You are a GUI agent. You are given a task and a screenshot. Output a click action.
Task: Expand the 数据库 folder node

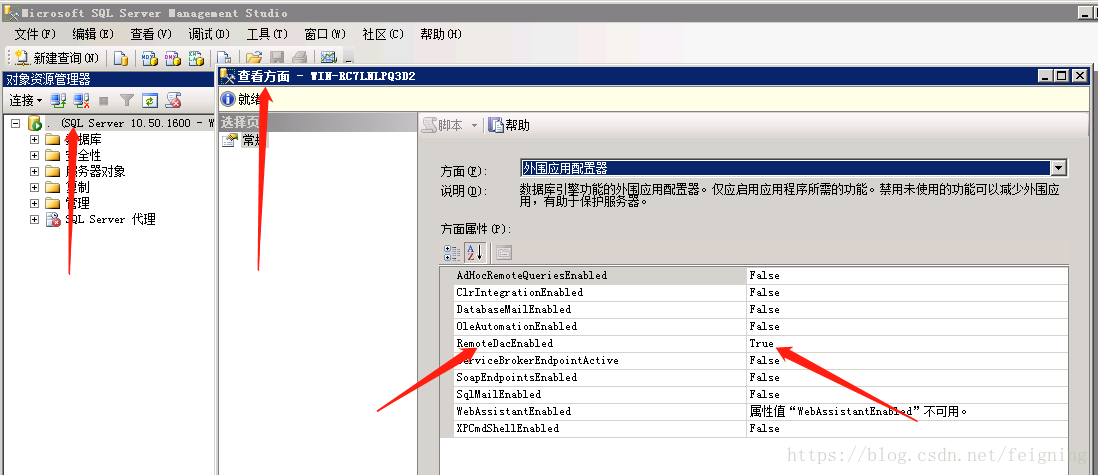click(34, 139)
